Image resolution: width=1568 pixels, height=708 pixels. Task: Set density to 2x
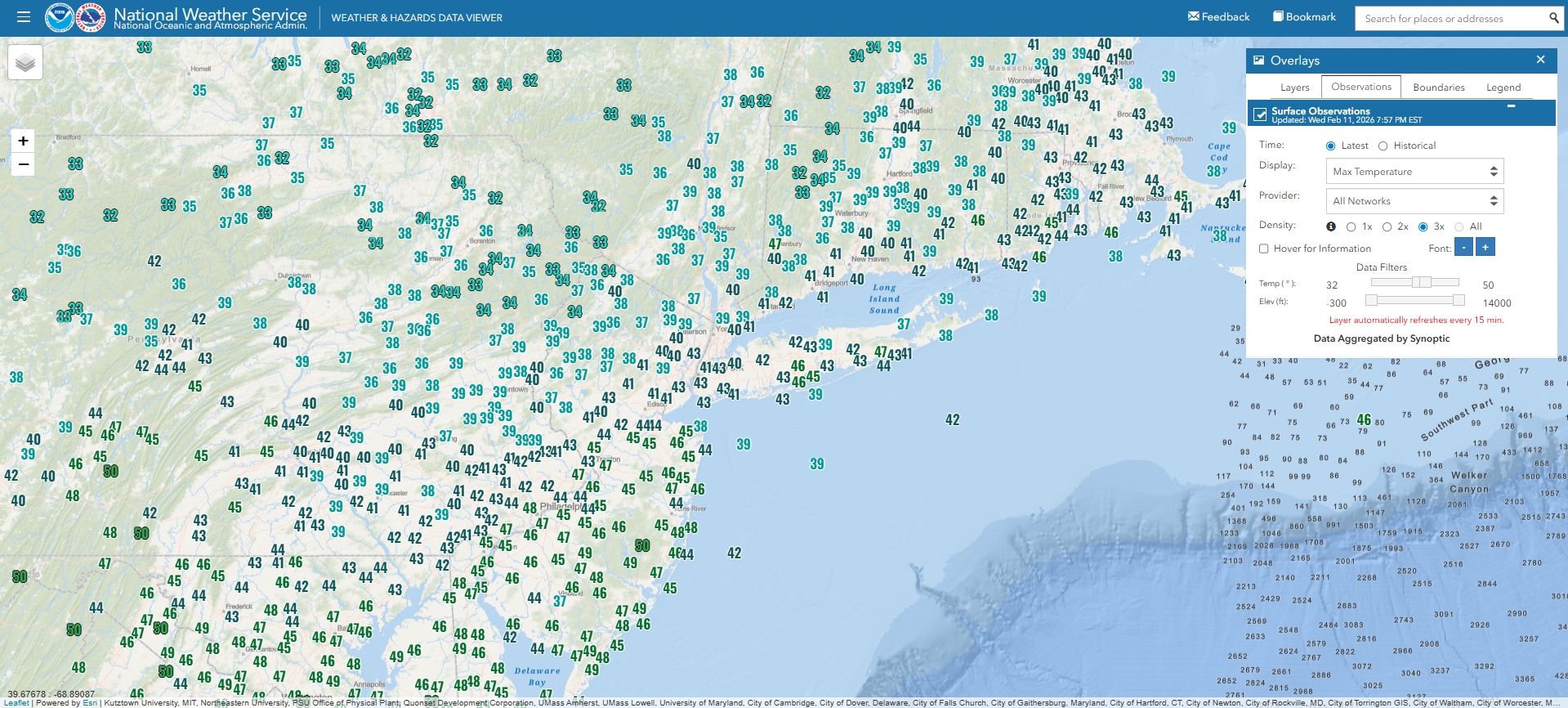(1387, 226)
